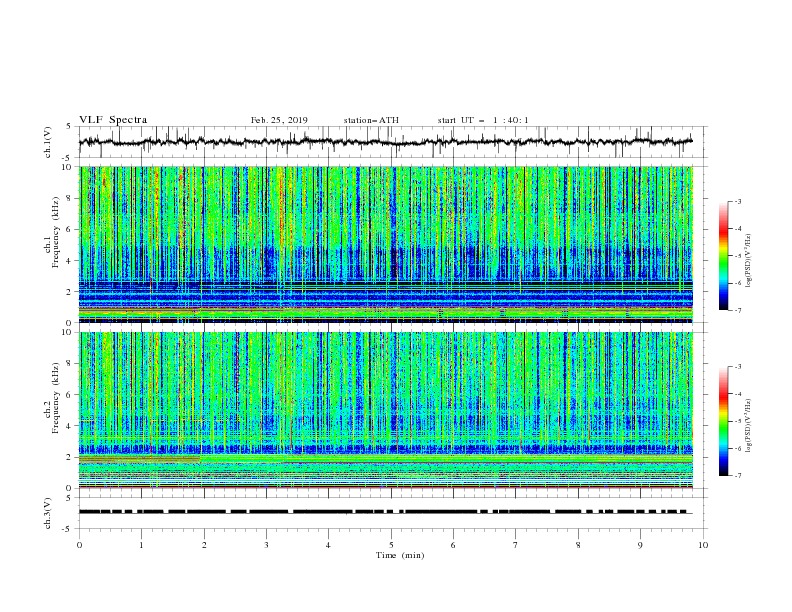Click the red region of ch.1 colorbar

(x=723, y=230)
